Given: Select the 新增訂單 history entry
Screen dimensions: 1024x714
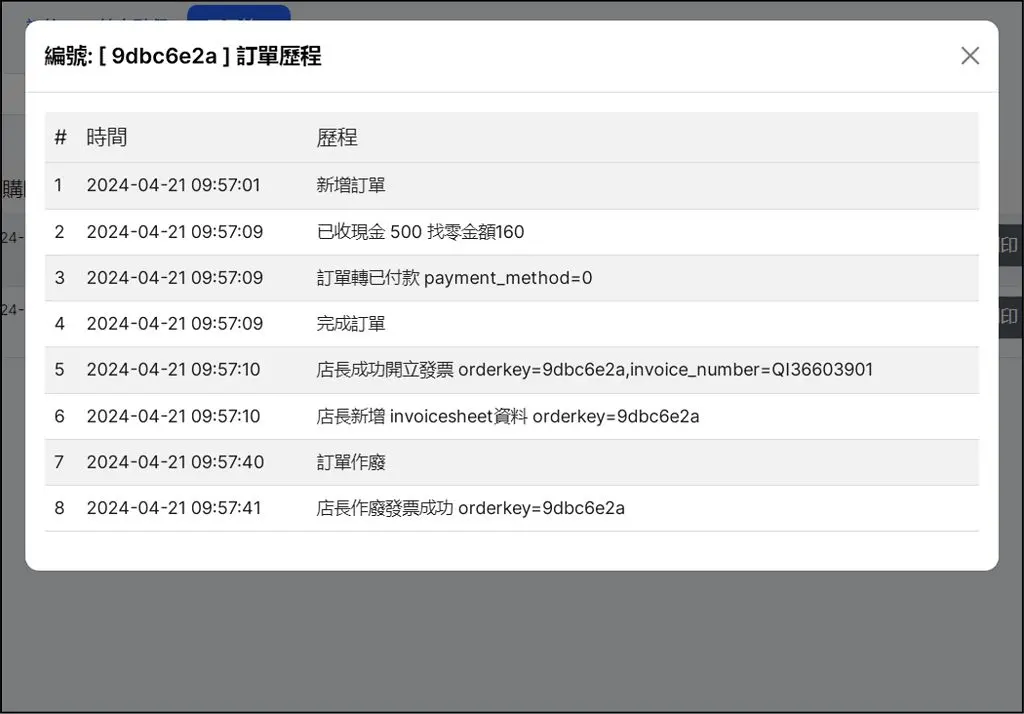Looking at the screenshot, I should (351, 185).
